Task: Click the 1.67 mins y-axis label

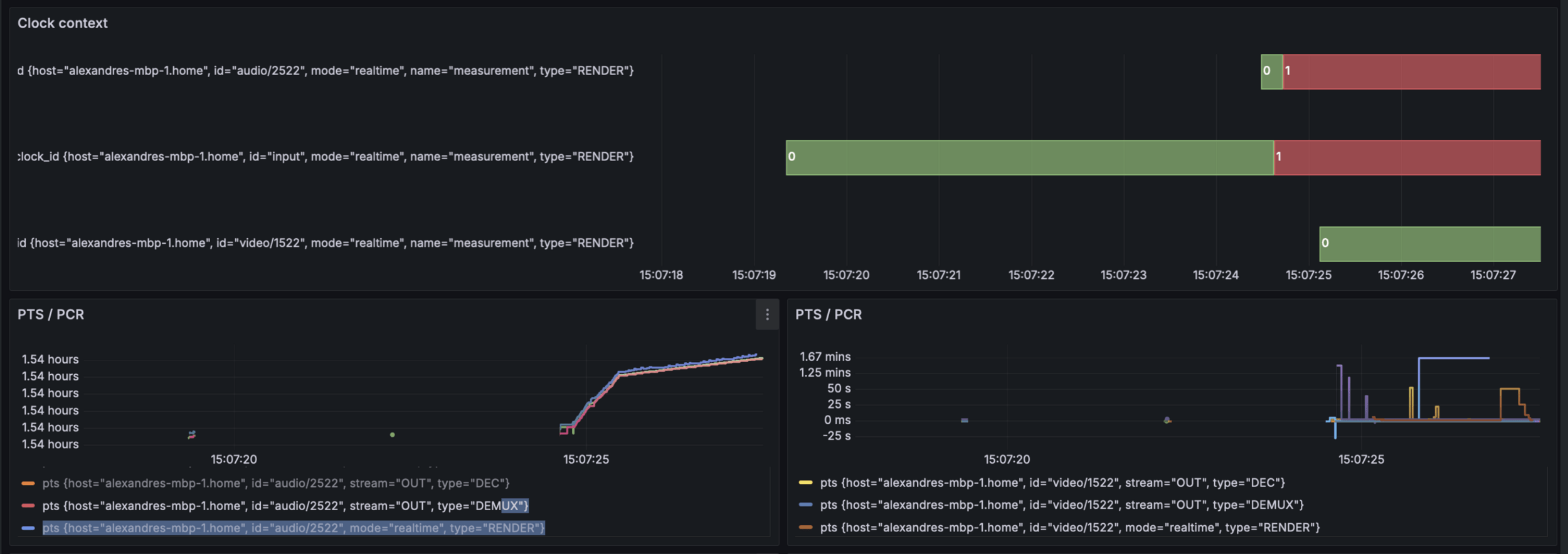Action: pos(825,357)
